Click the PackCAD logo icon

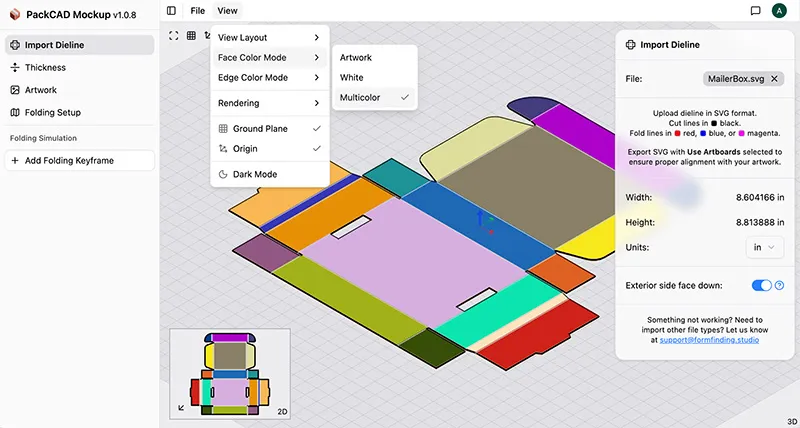14,11
